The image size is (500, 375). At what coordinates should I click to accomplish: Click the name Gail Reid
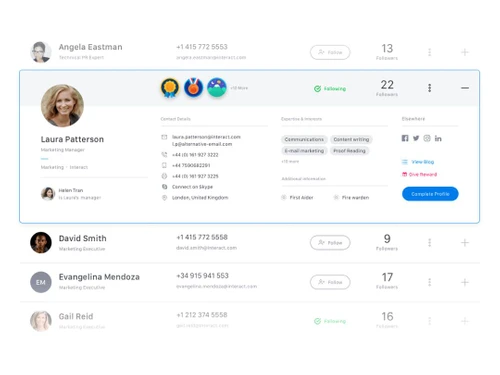(76, 316)
